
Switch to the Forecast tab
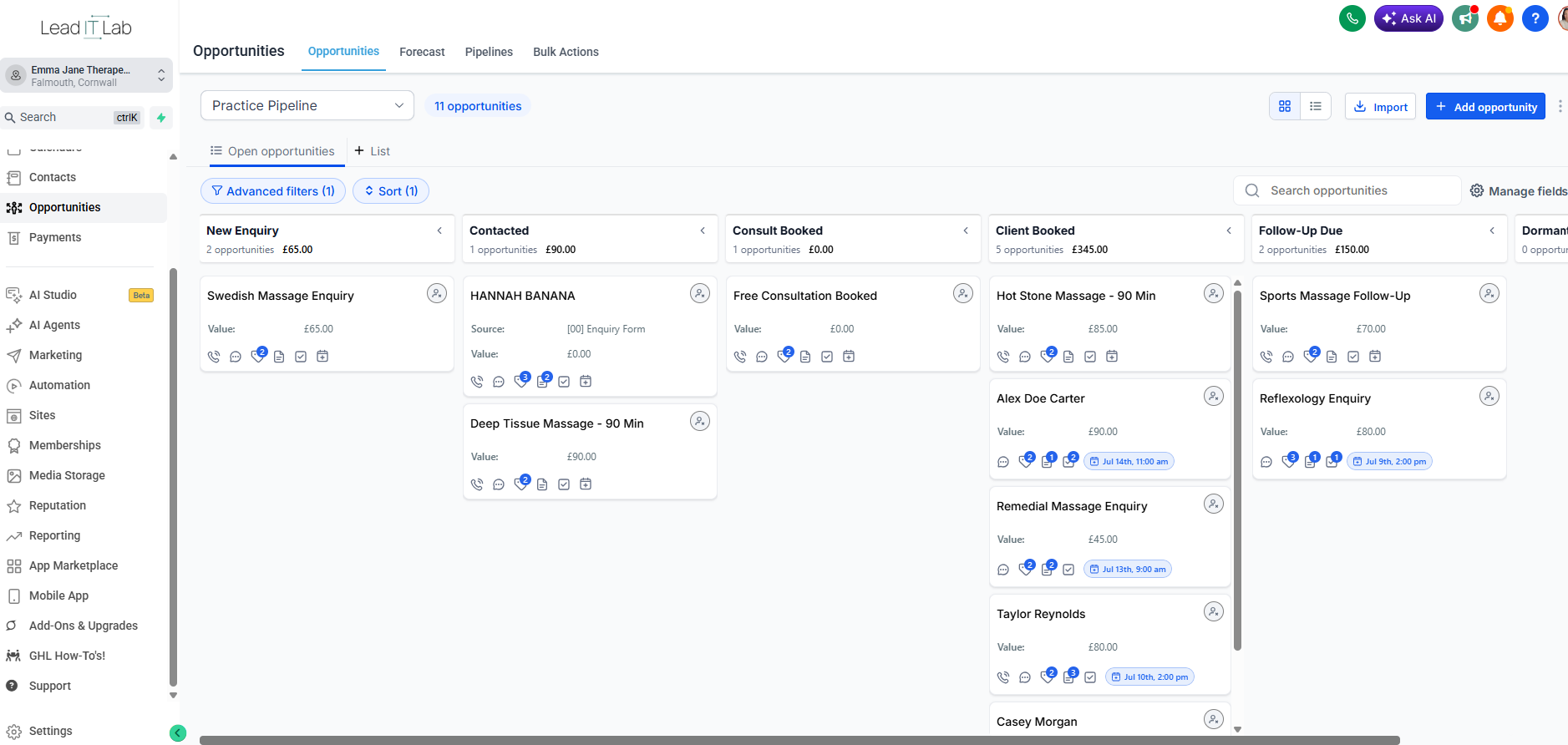tap(422, 52)
